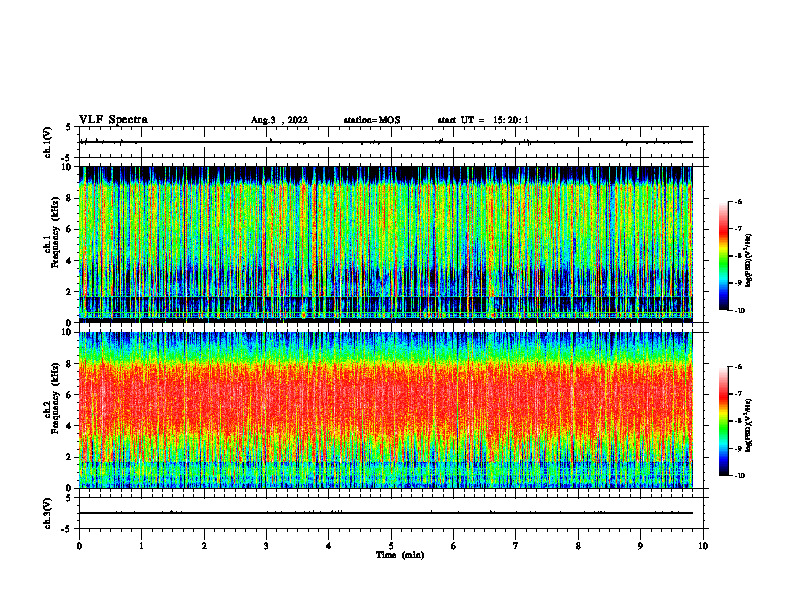Click time-axis tick label "5"
This screenshot has height=612, width=792.
[x=391, y=546]
